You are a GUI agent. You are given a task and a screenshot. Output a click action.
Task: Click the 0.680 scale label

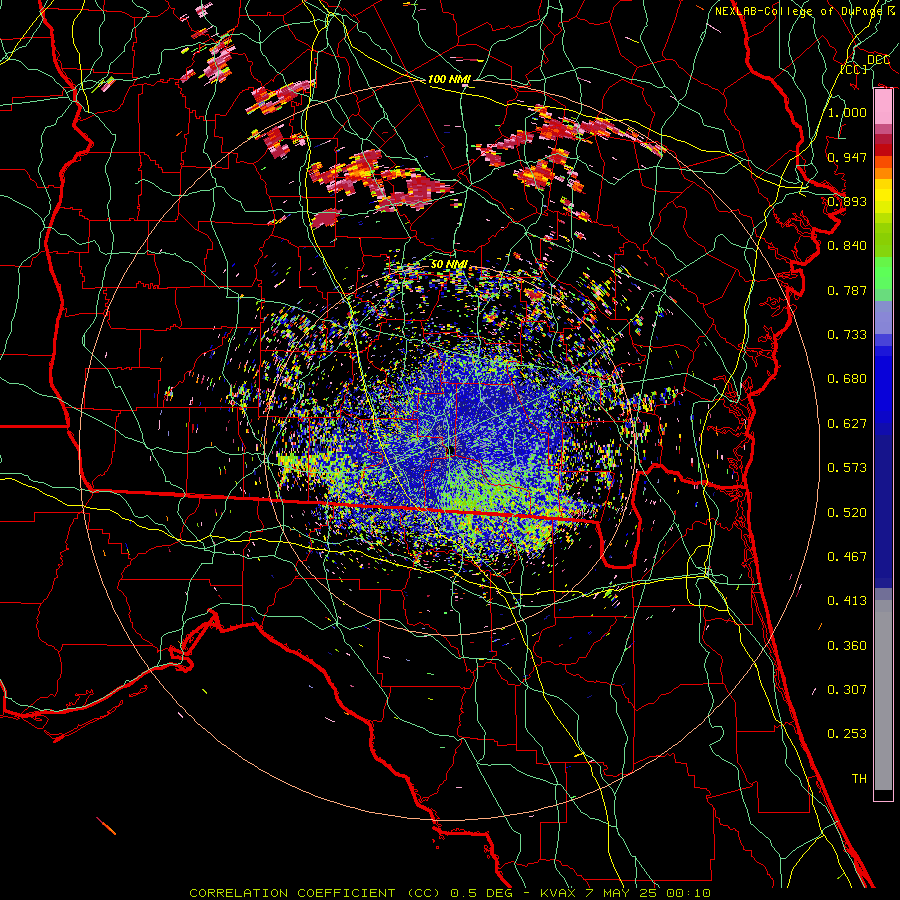(847, 379)
